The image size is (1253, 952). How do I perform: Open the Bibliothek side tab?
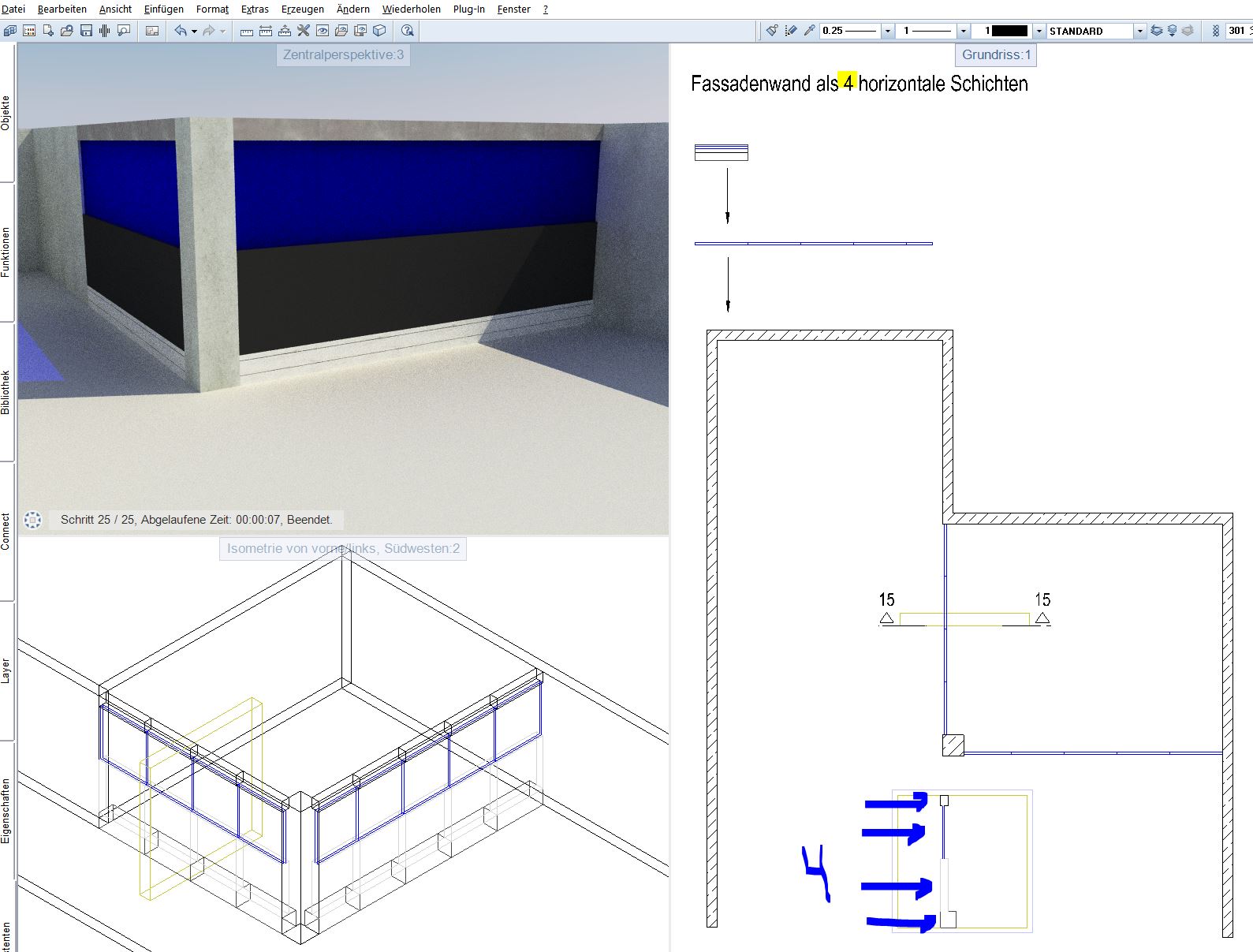coord(6,392)
